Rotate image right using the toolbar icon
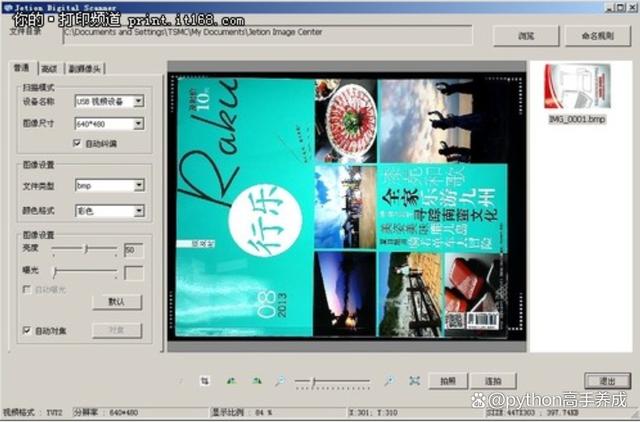The width and height of the screenshot is (640, 422). coord(257,381)
